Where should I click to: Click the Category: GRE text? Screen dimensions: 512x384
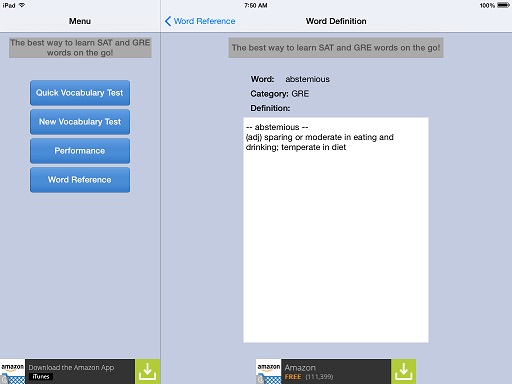click(x=280, y=94)
